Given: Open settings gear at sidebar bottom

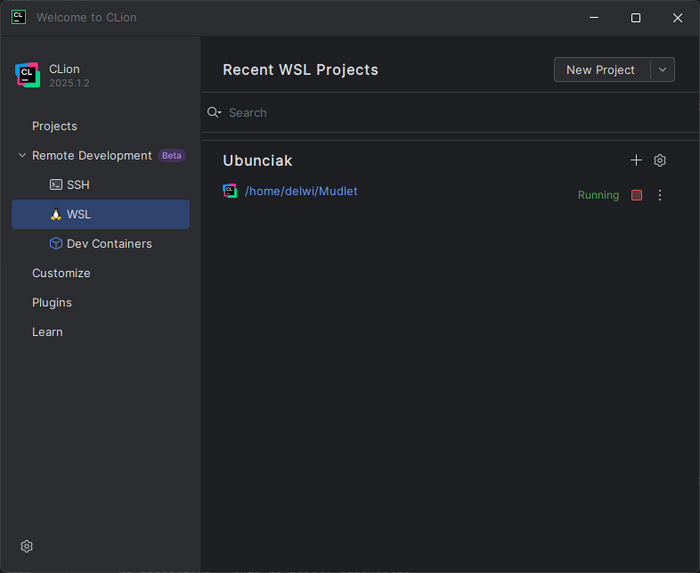Looking at the screenshot, I should click(27, 546).
